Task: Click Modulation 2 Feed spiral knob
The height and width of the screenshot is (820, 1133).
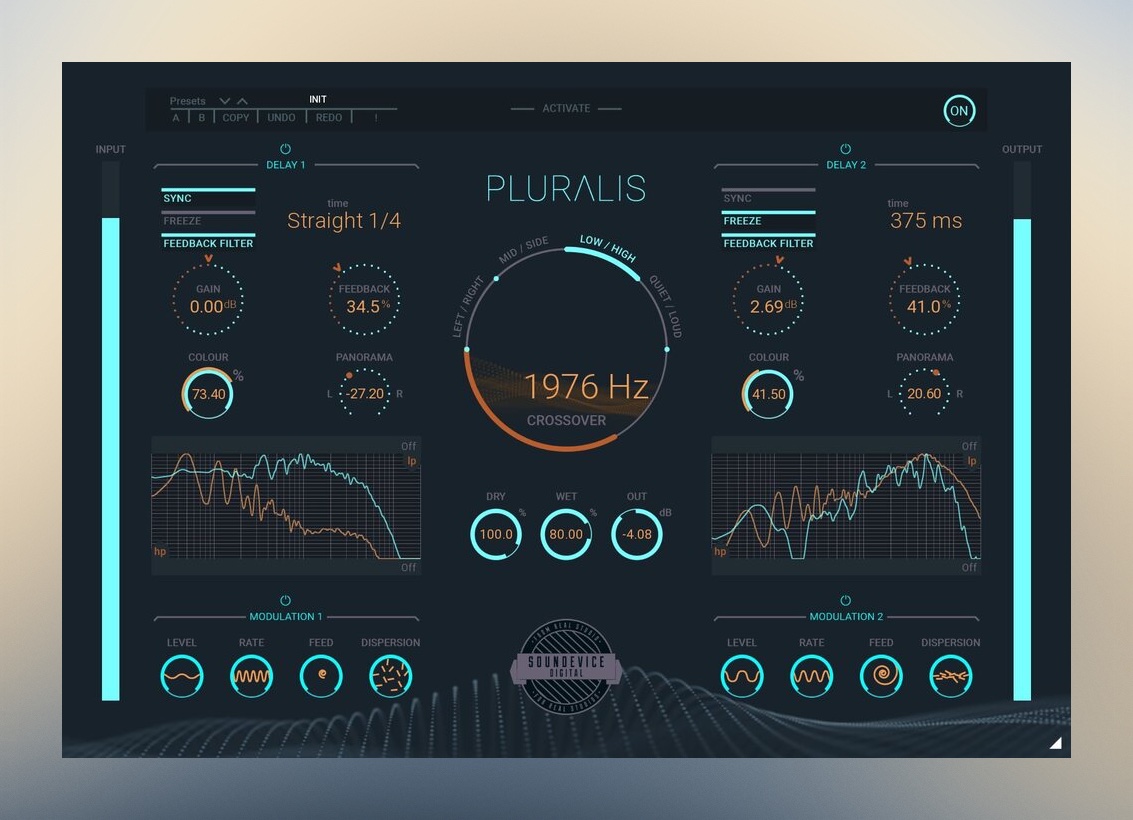Action: [881, 677]
